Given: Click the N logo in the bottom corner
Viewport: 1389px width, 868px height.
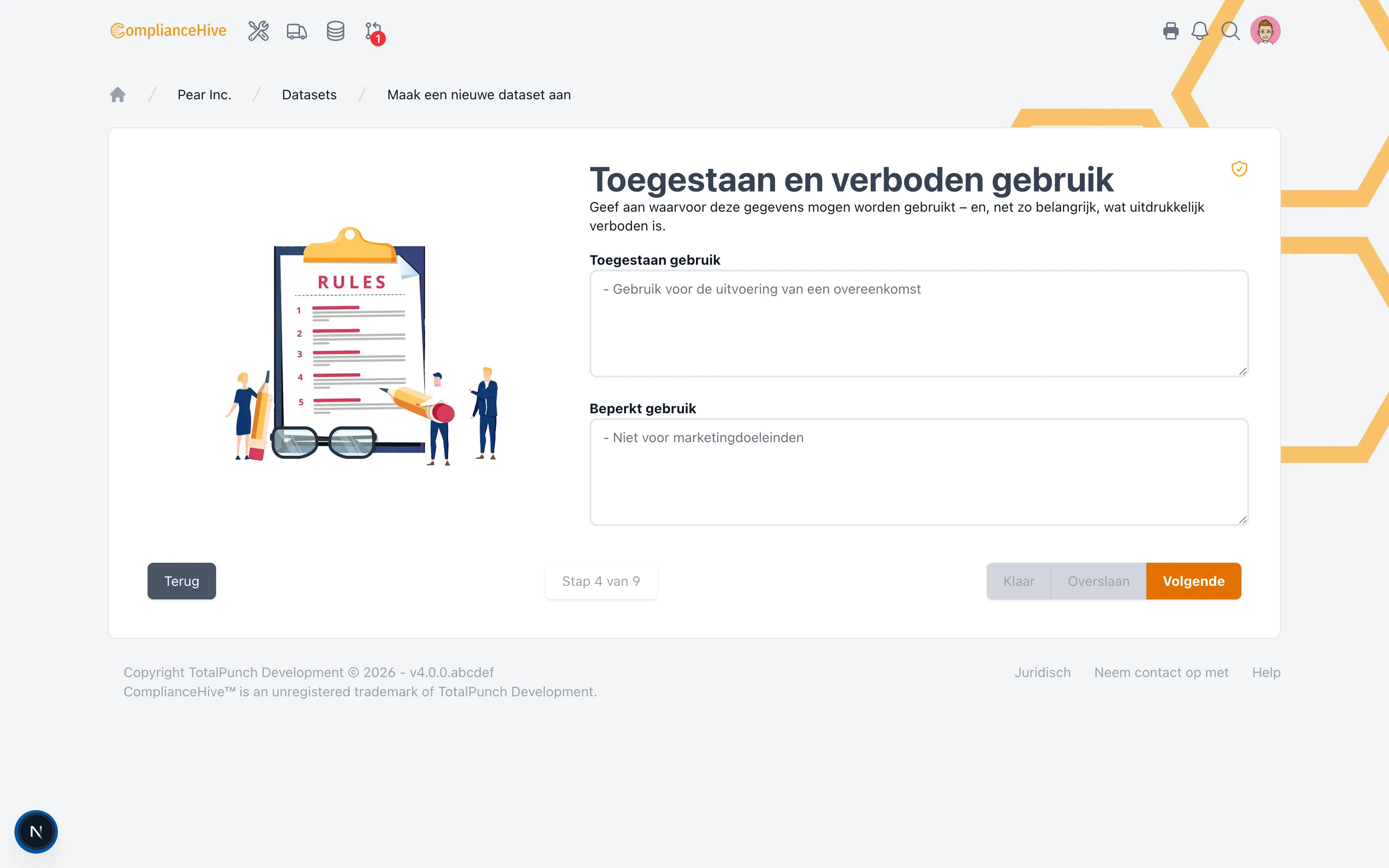Looking at the screenshot, I should click(x=36, y=831).
